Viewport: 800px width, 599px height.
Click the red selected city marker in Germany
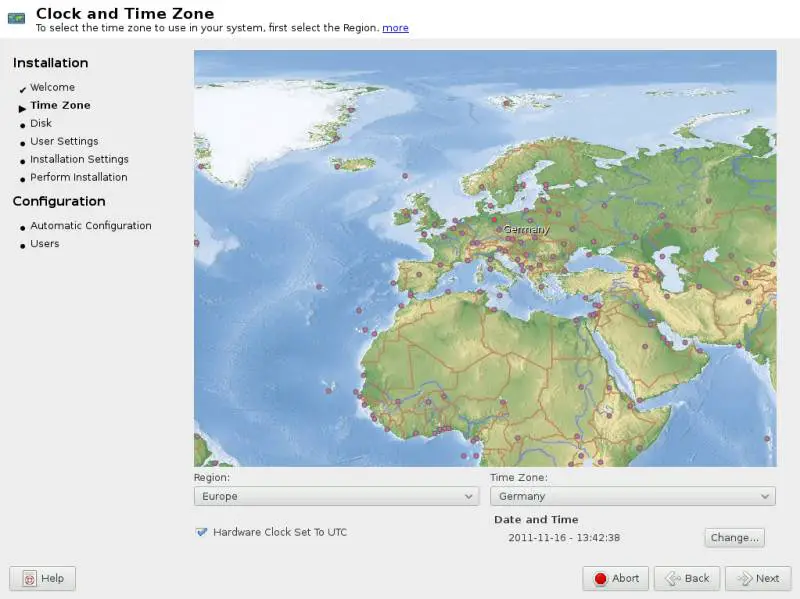pos(494,220)
